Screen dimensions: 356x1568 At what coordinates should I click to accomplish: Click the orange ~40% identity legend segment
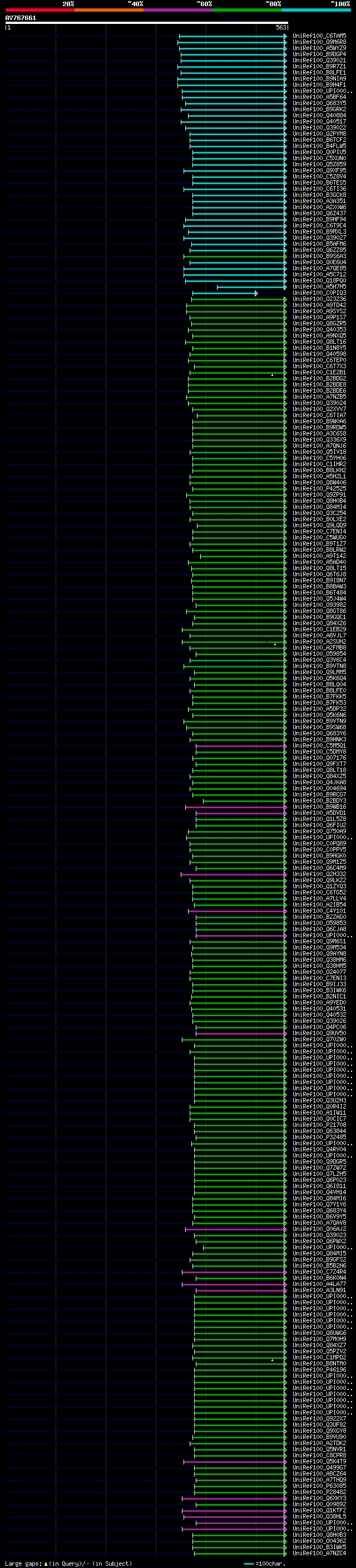pos(109,10)
